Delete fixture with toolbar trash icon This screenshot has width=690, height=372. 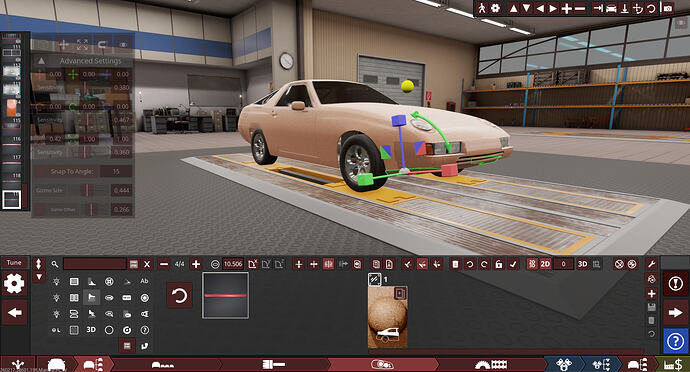(x=455, y=264)
